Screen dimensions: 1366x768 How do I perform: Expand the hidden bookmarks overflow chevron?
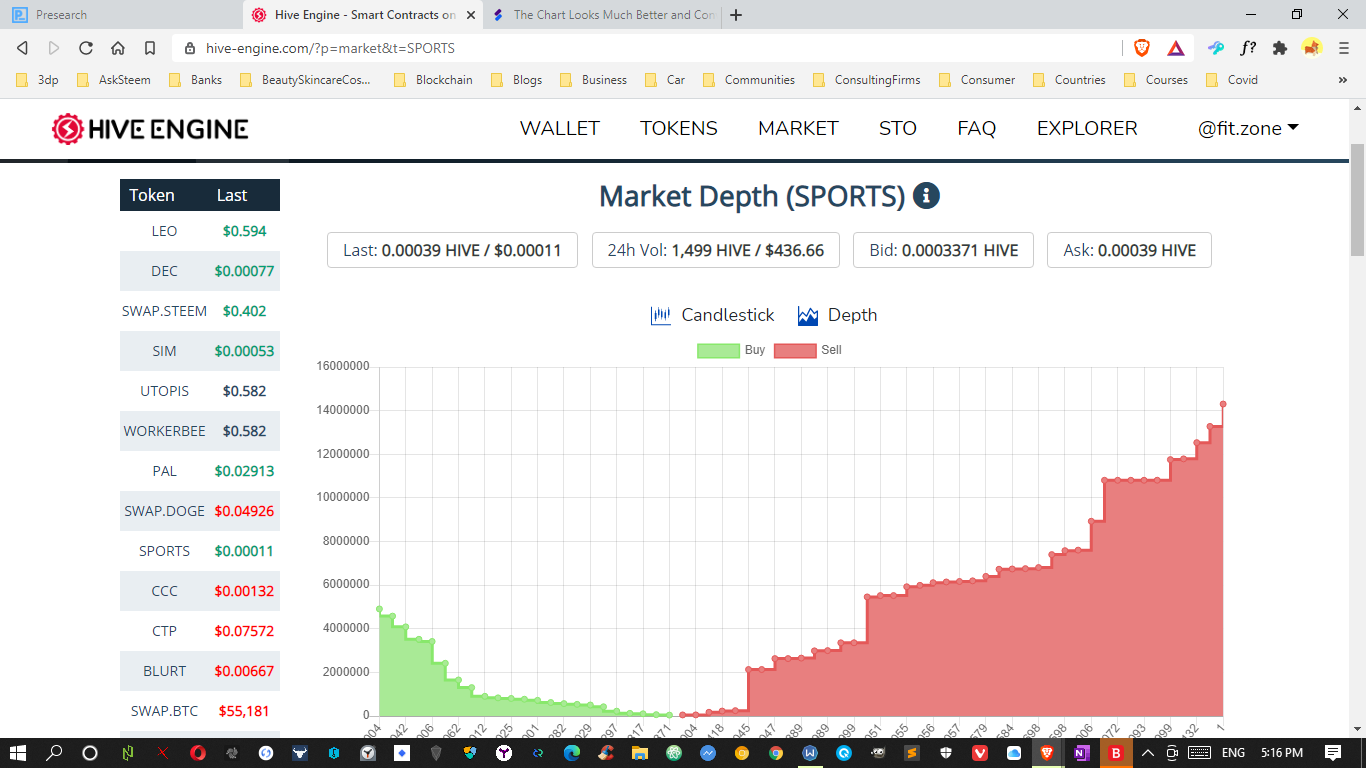pyautogui.click(x=1343, y=80)
